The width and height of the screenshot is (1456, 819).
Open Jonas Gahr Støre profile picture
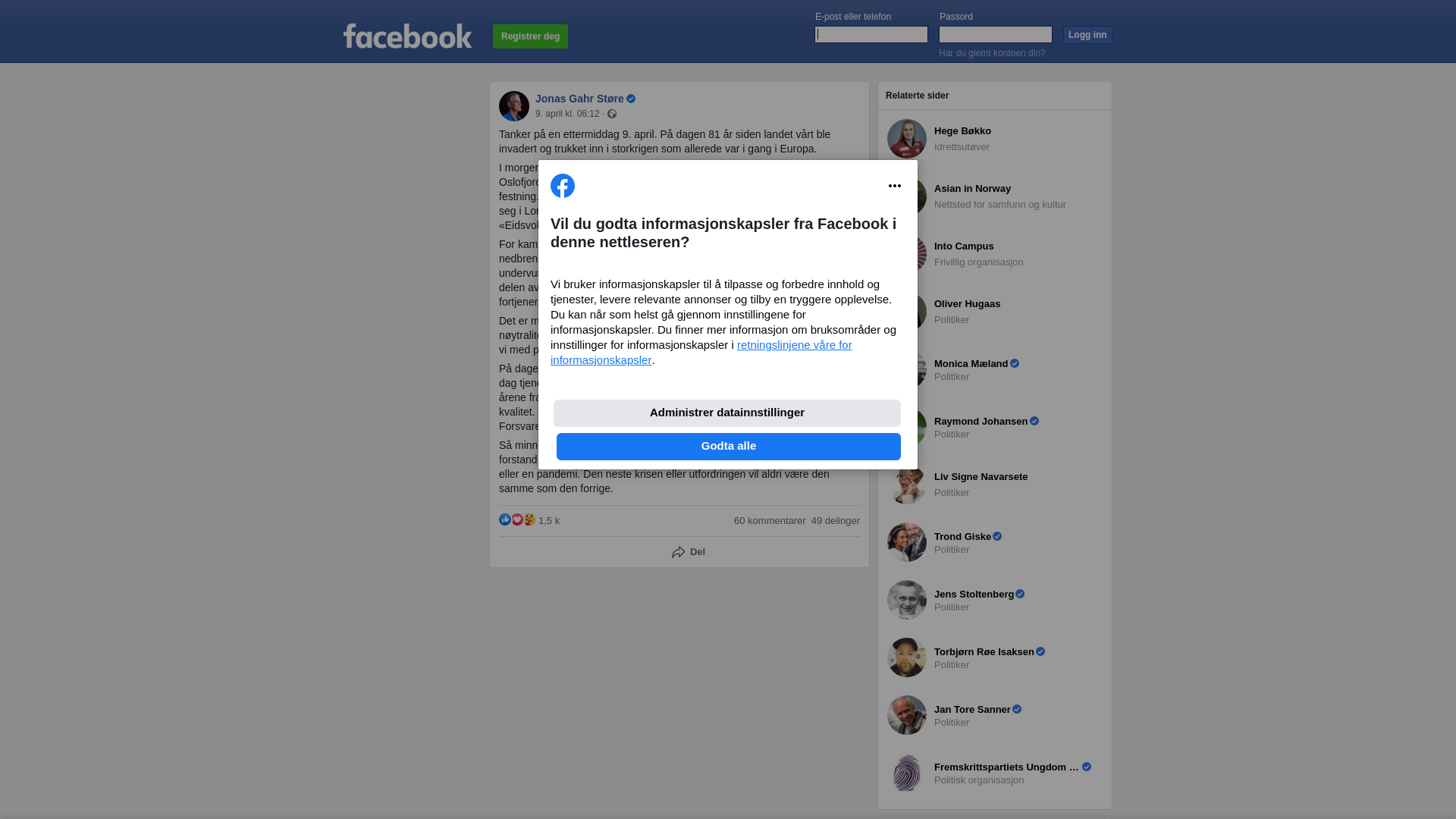click(x=514, y=106)
